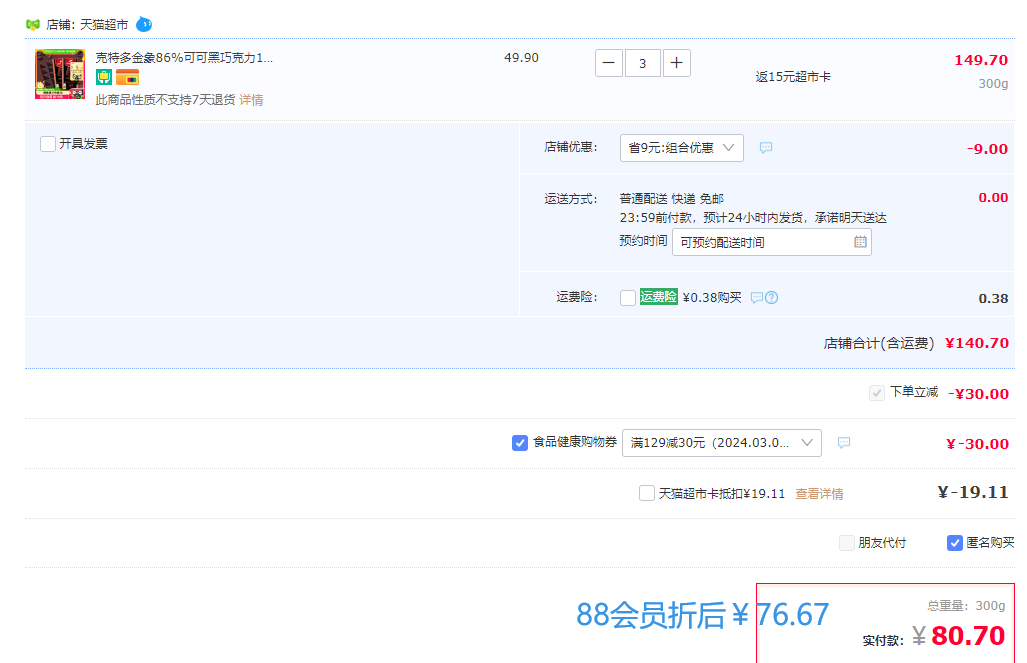Click the unit price 49.90

click(x=521, y=58)
